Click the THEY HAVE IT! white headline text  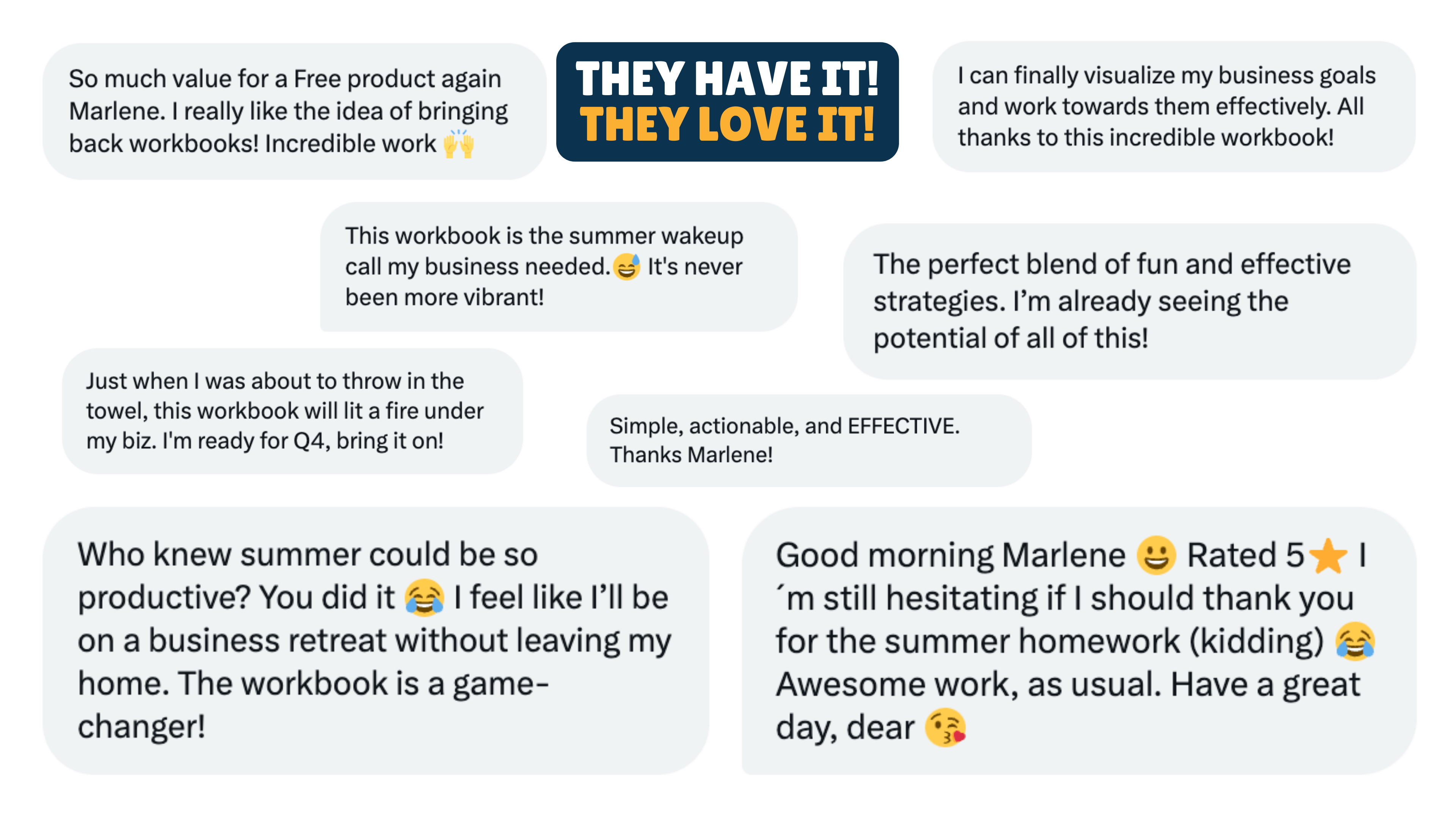[x=727, y=78]
